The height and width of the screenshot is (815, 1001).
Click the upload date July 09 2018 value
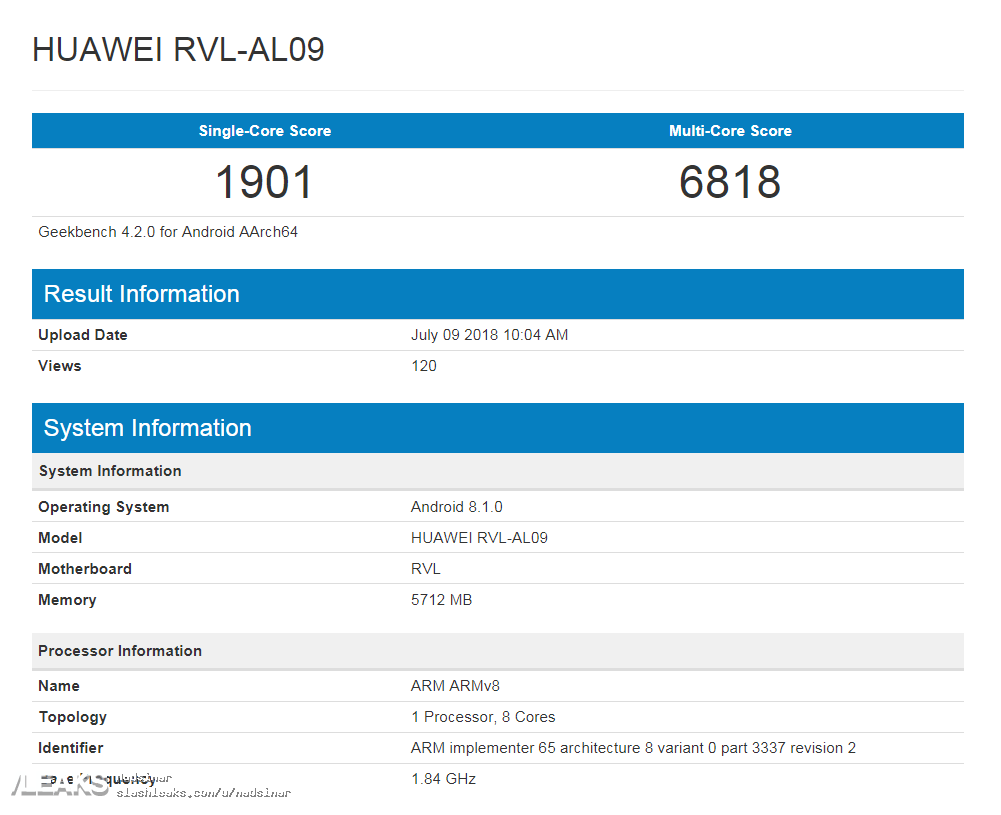pos(489,335)
